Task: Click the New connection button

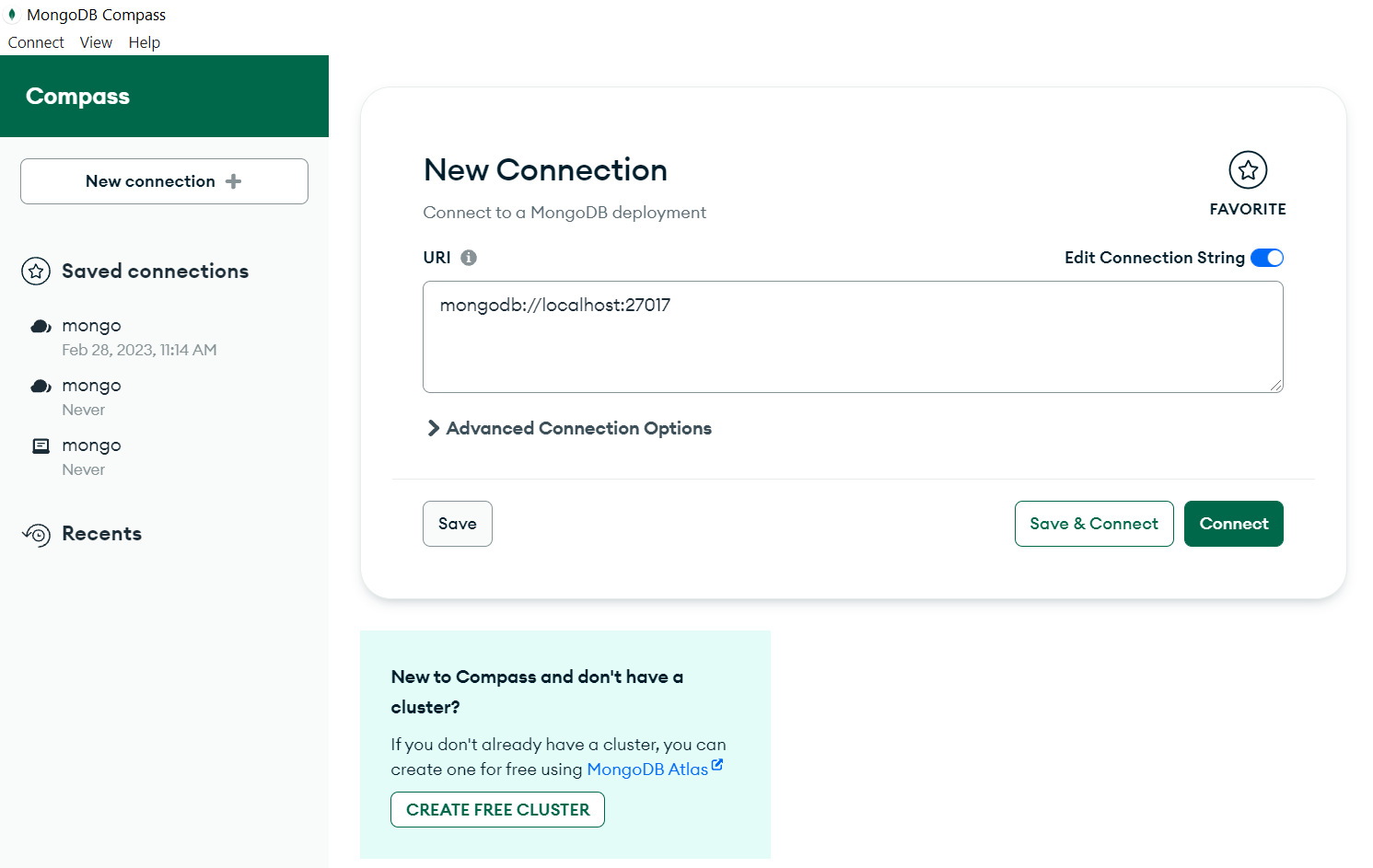Action: pos(164,181)
